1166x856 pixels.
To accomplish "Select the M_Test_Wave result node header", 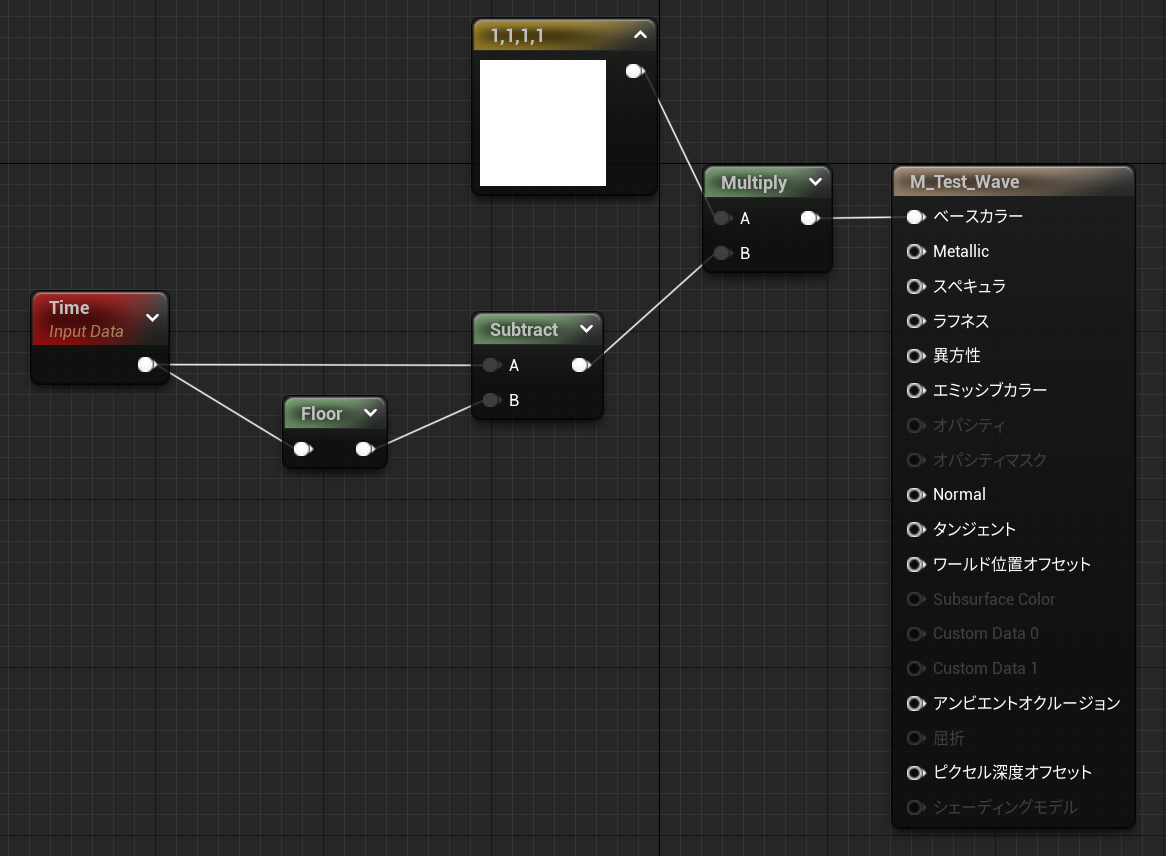I will pos(1014,182).
